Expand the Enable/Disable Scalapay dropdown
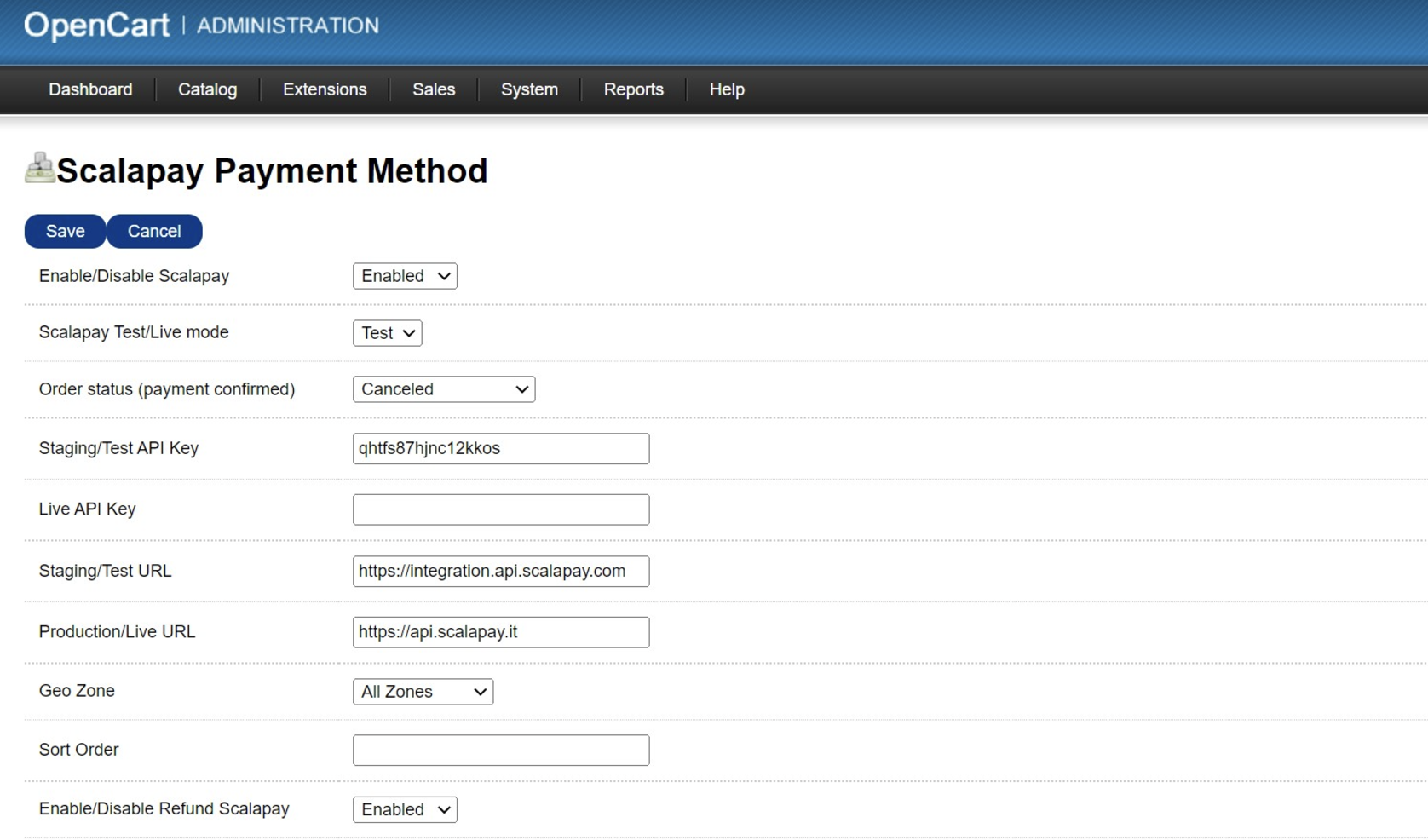Viewport: 1428px width, 840px height. 405,276
